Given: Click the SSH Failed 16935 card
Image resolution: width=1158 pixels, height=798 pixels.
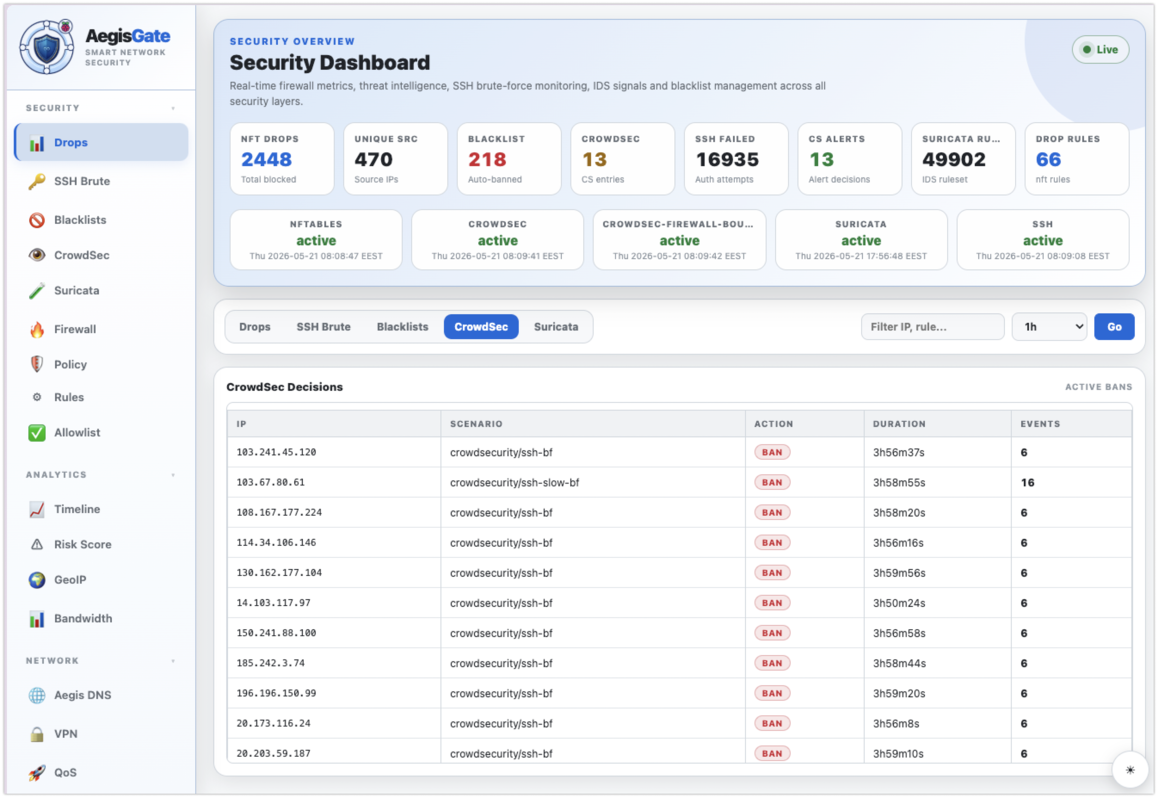Looking at the screenshot, I should point(736,159).
